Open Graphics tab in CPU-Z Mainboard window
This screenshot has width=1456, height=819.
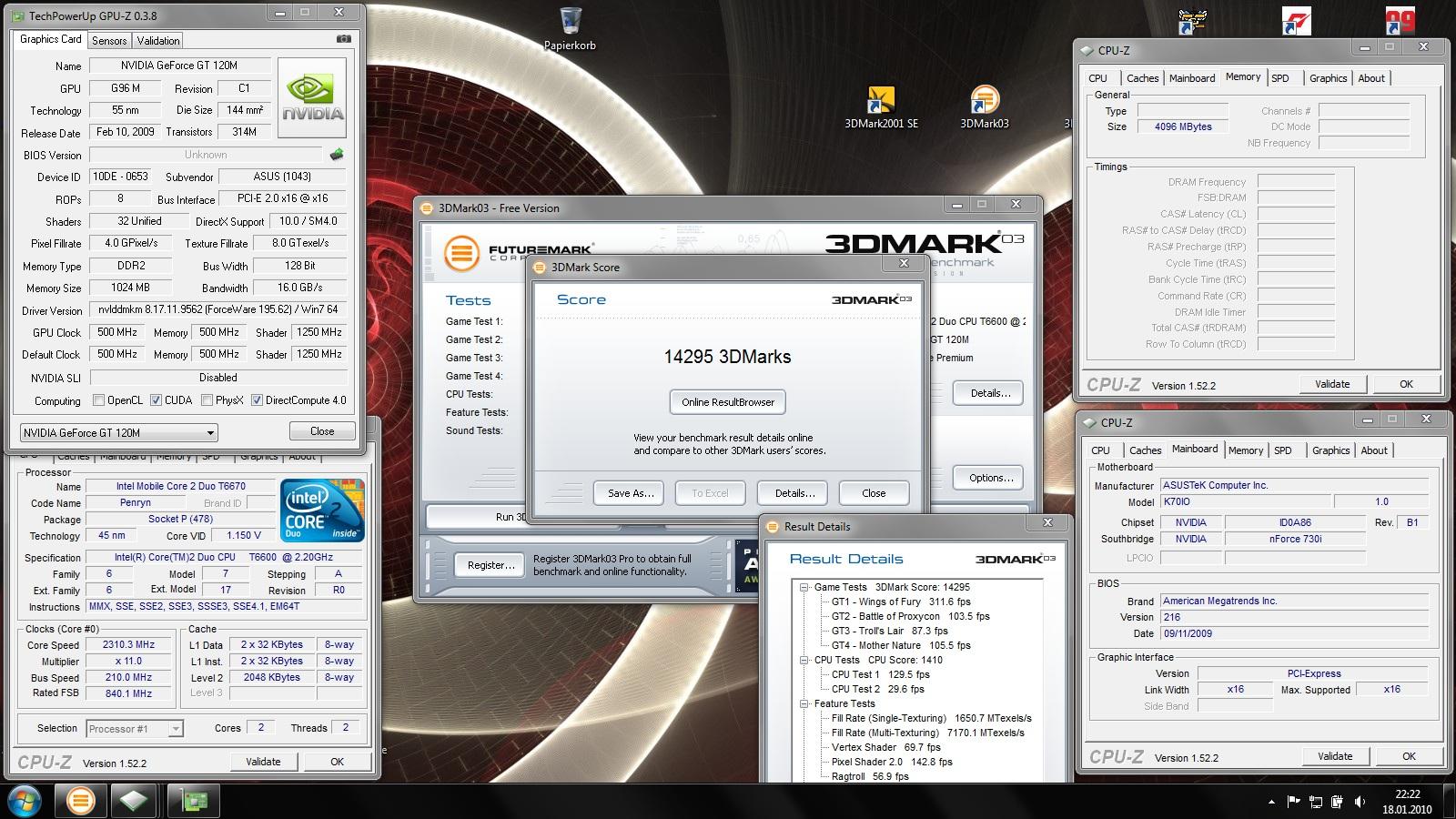click(x=1330, y=450)
